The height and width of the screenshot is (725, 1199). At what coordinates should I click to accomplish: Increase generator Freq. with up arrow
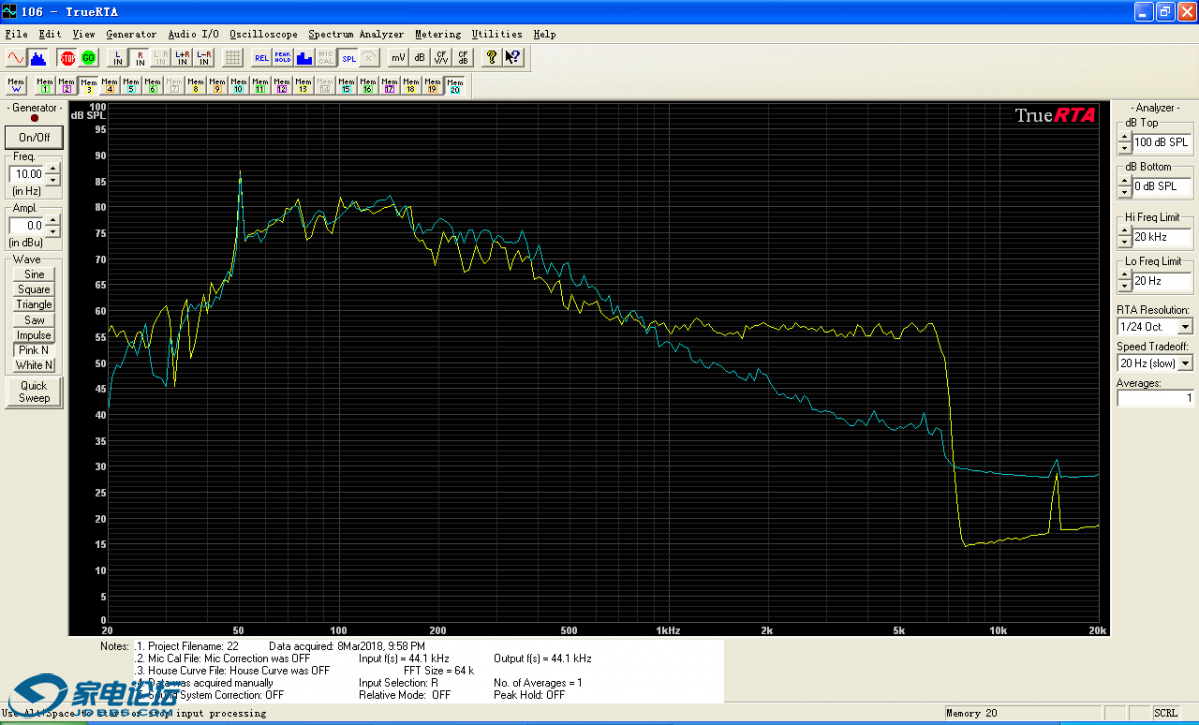click(x=53, y=168)
